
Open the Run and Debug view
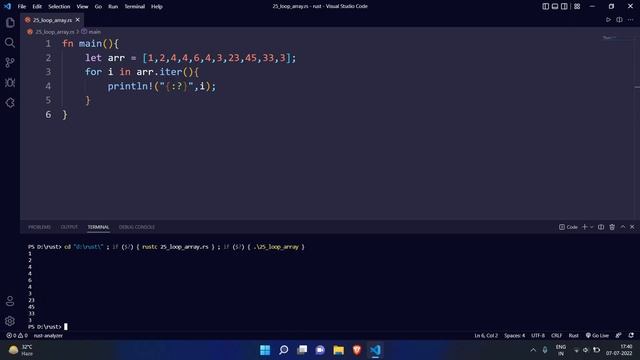pyautogui.click(x=10, y=82)
